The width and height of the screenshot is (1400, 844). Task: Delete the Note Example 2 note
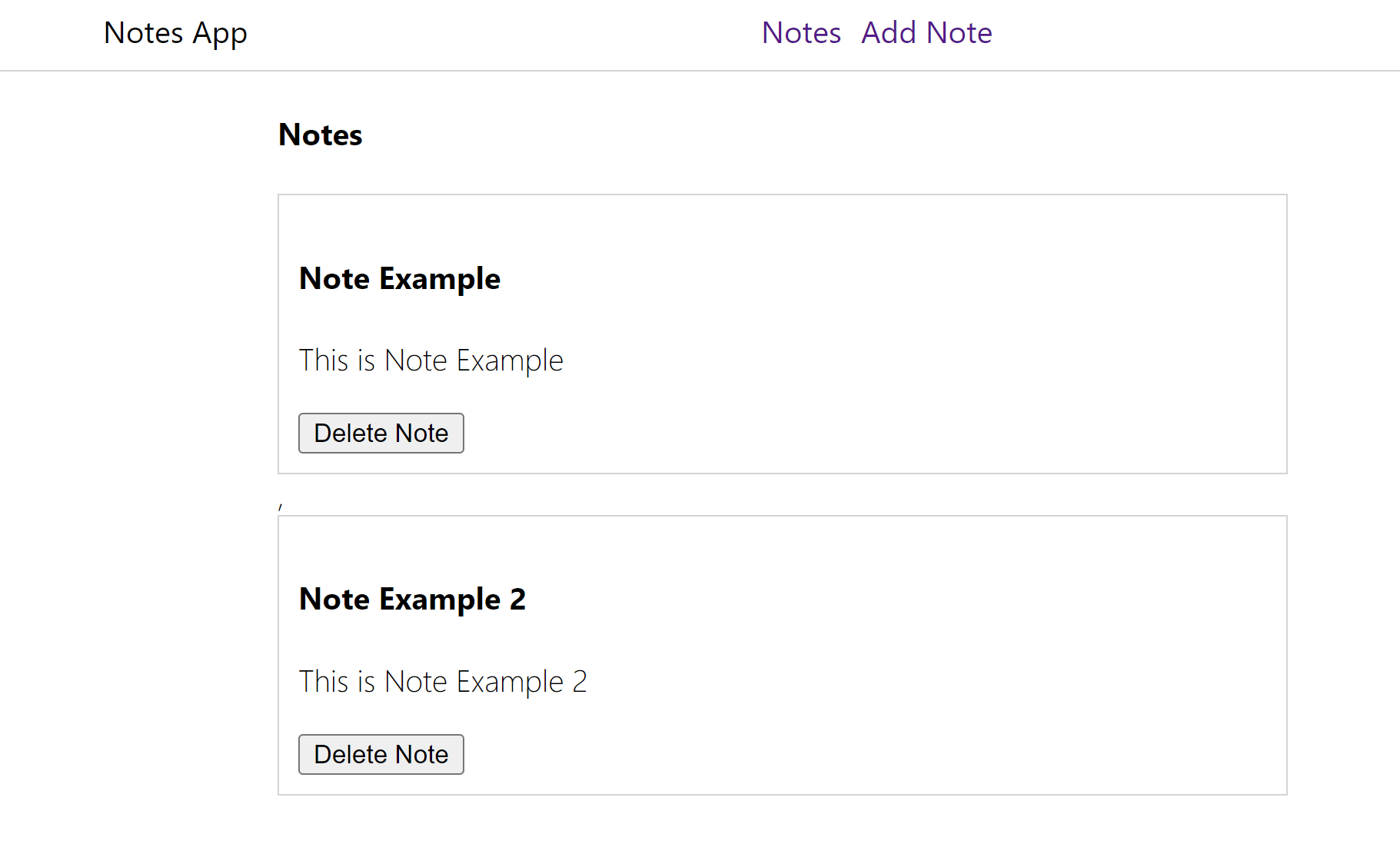tap(381, 754)
